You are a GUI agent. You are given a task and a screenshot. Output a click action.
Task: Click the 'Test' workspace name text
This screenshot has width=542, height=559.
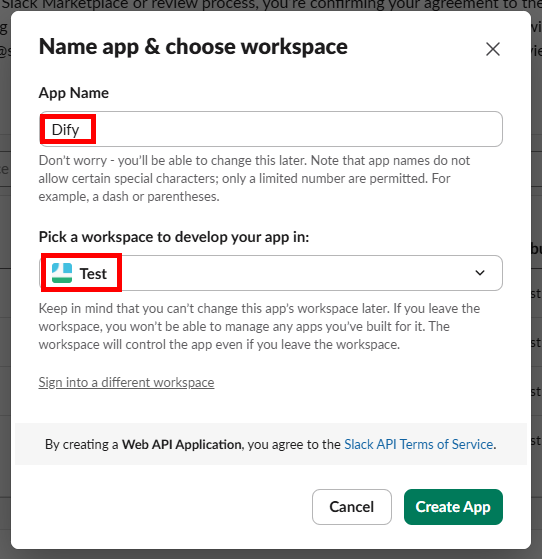click(93, 274)
